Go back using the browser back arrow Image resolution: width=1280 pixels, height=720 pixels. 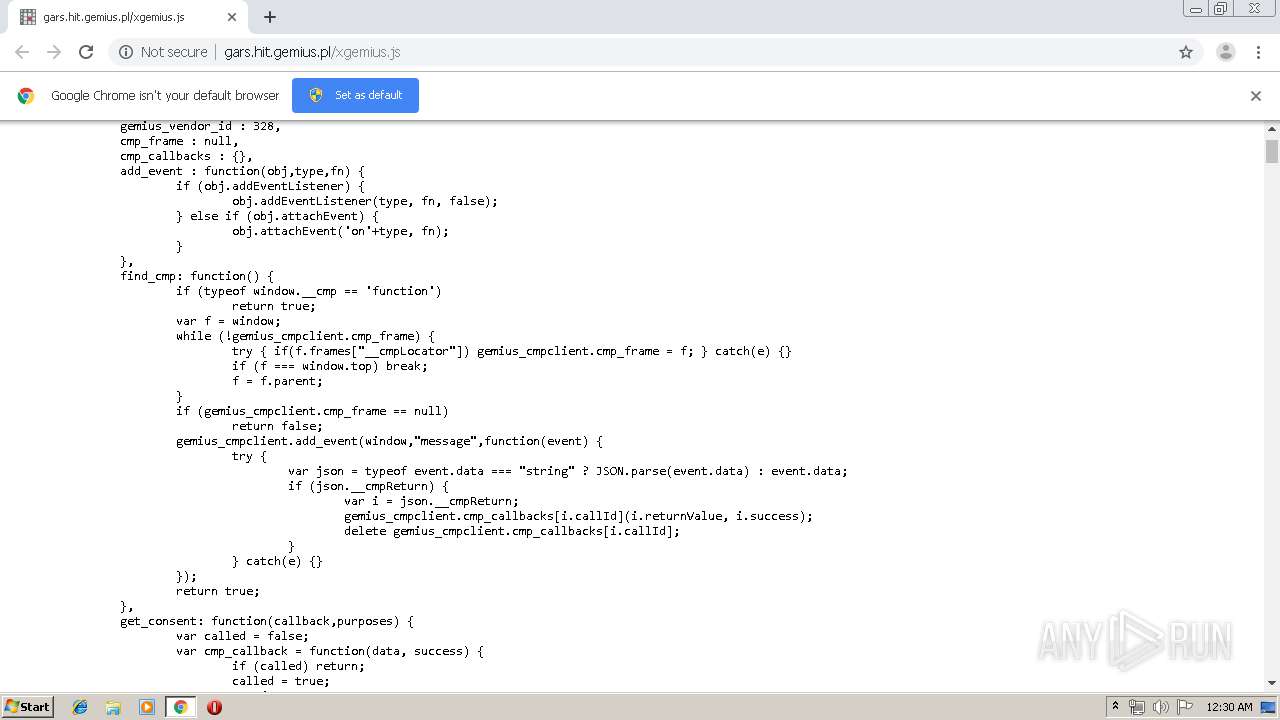22,52
